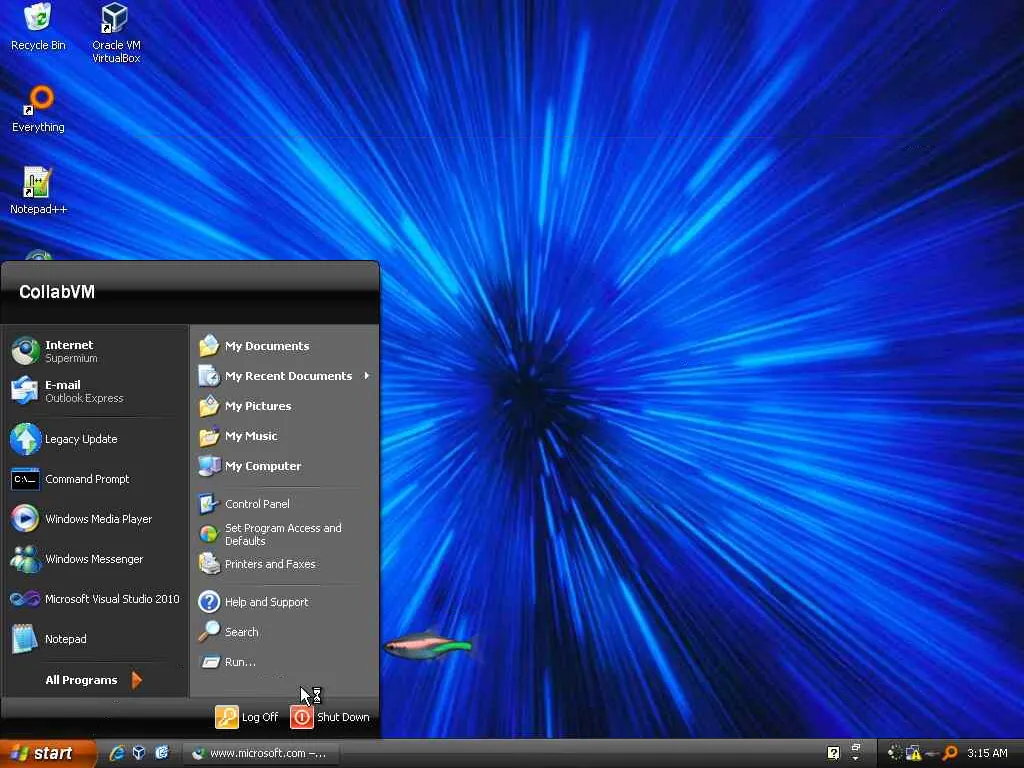Click Set Program Access and Defaults icon

(x=209, y=534)
